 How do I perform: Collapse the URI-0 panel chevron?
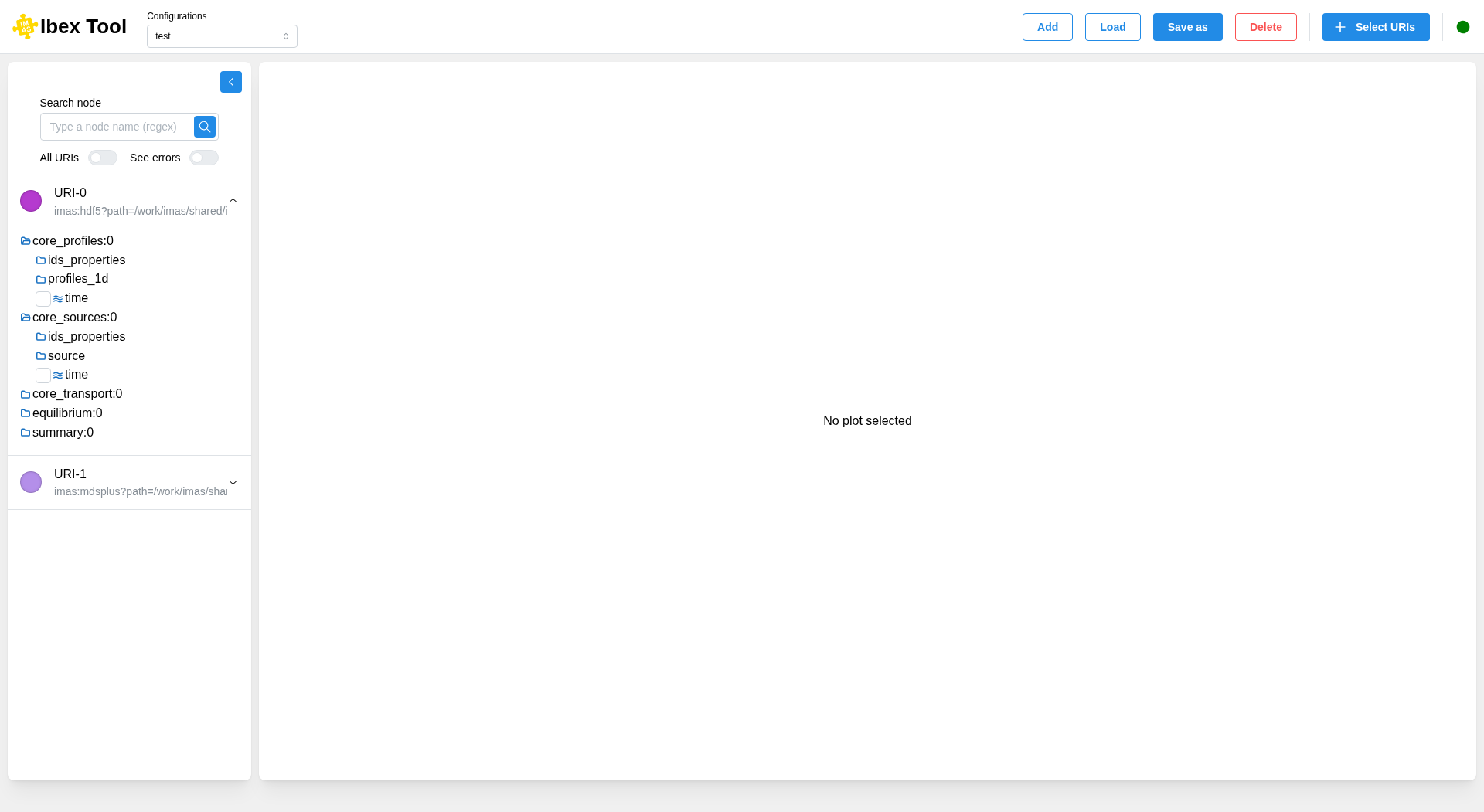click(233, 201)
